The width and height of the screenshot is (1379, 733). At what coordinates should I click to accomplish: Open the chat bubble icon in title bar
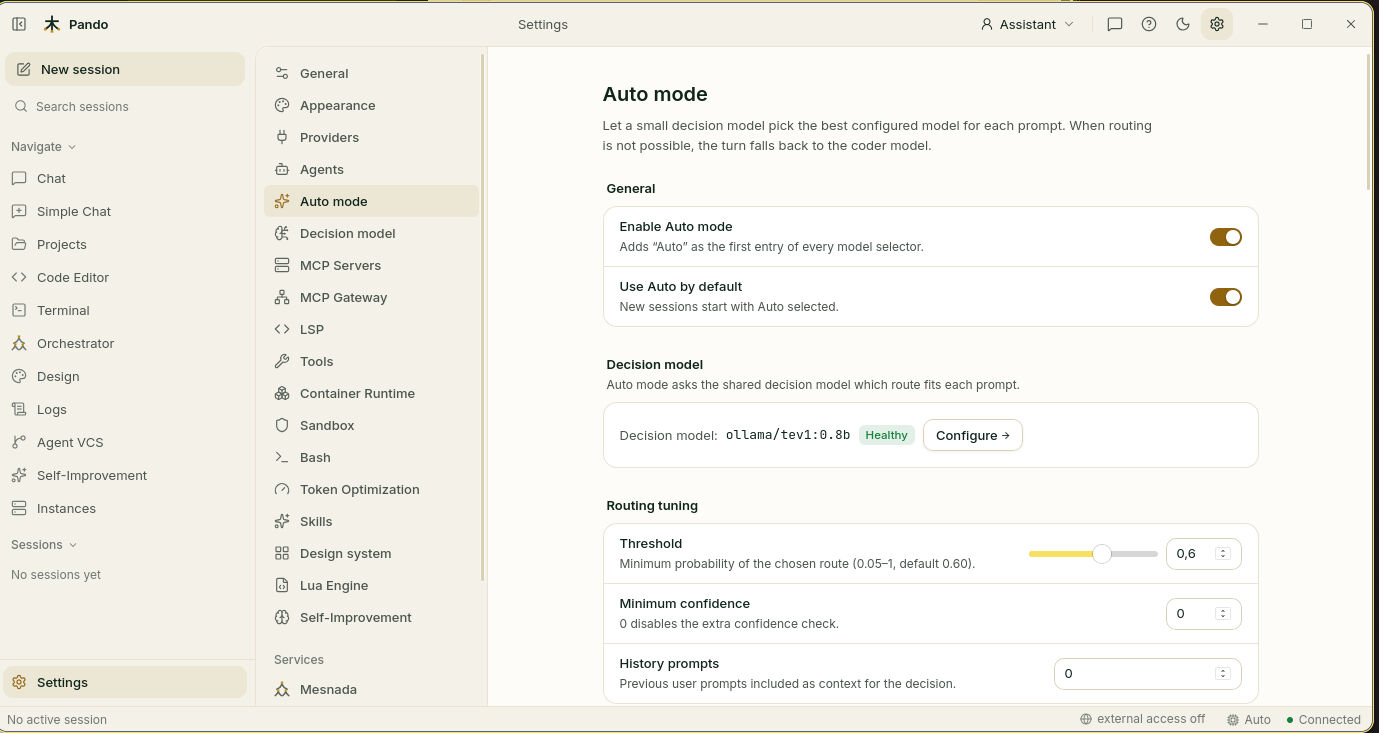[x=1115, y=24]
